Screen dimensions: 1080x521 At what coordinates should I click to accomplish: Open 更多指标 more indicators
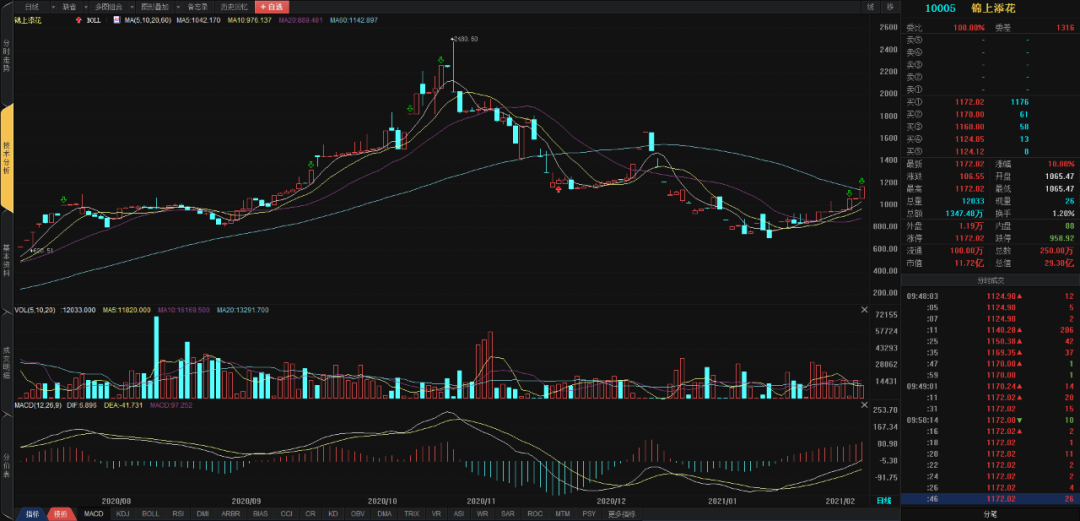[621, 514]
